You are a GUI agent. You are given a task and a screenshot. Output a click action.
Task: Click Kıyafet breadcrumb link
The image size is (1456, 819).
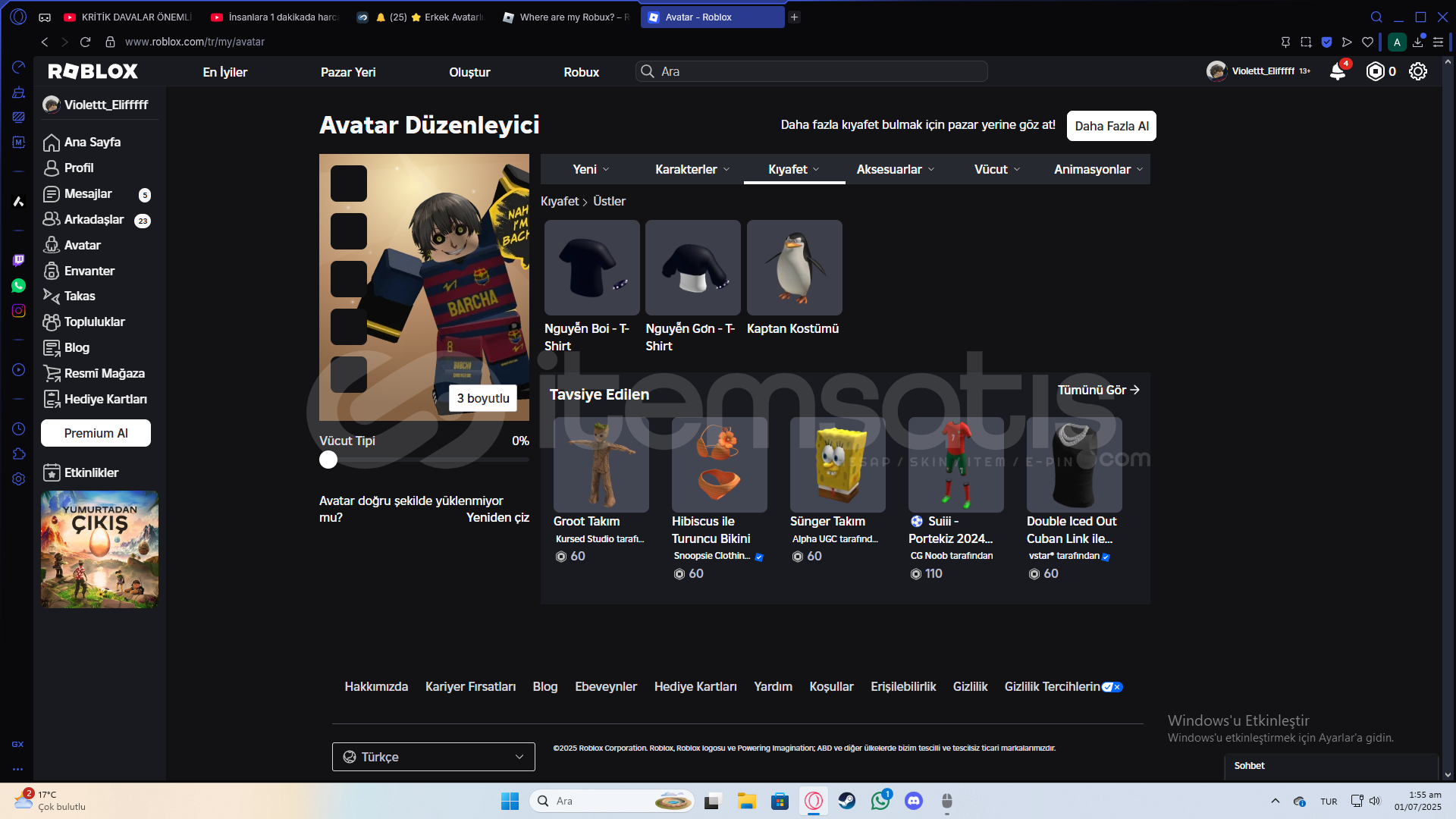click(560, 201)
